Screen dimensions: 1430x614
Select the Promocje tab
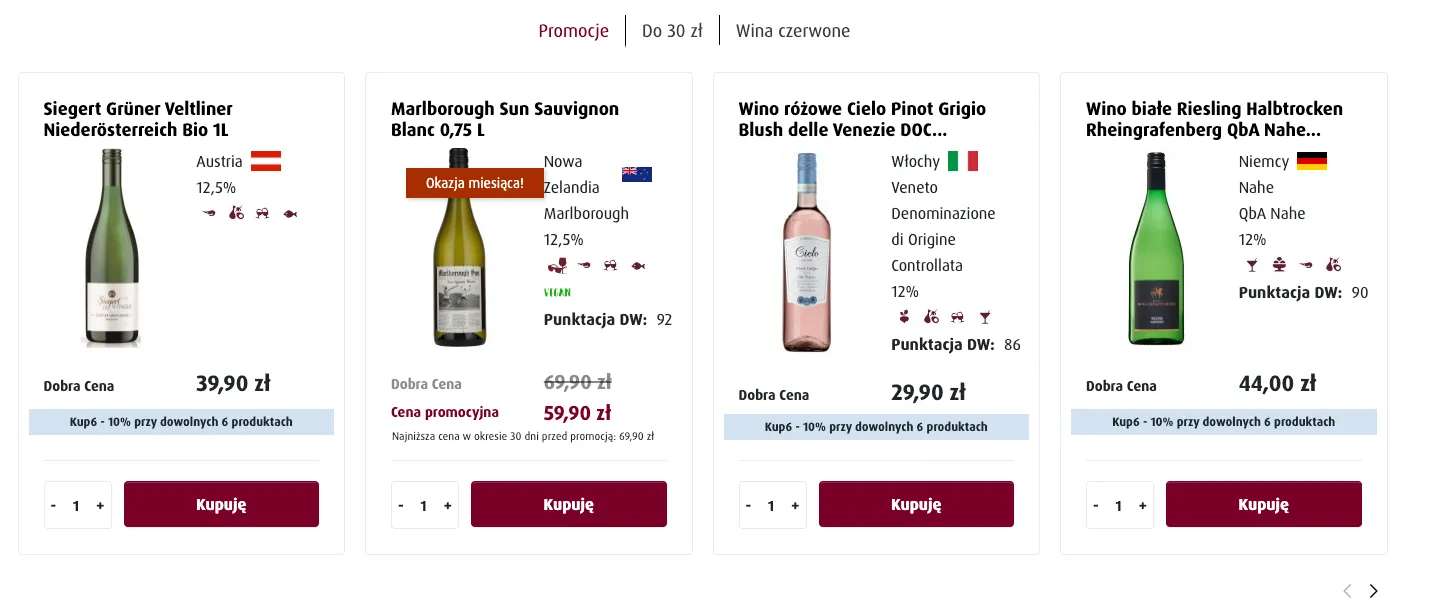pos(573,31)
